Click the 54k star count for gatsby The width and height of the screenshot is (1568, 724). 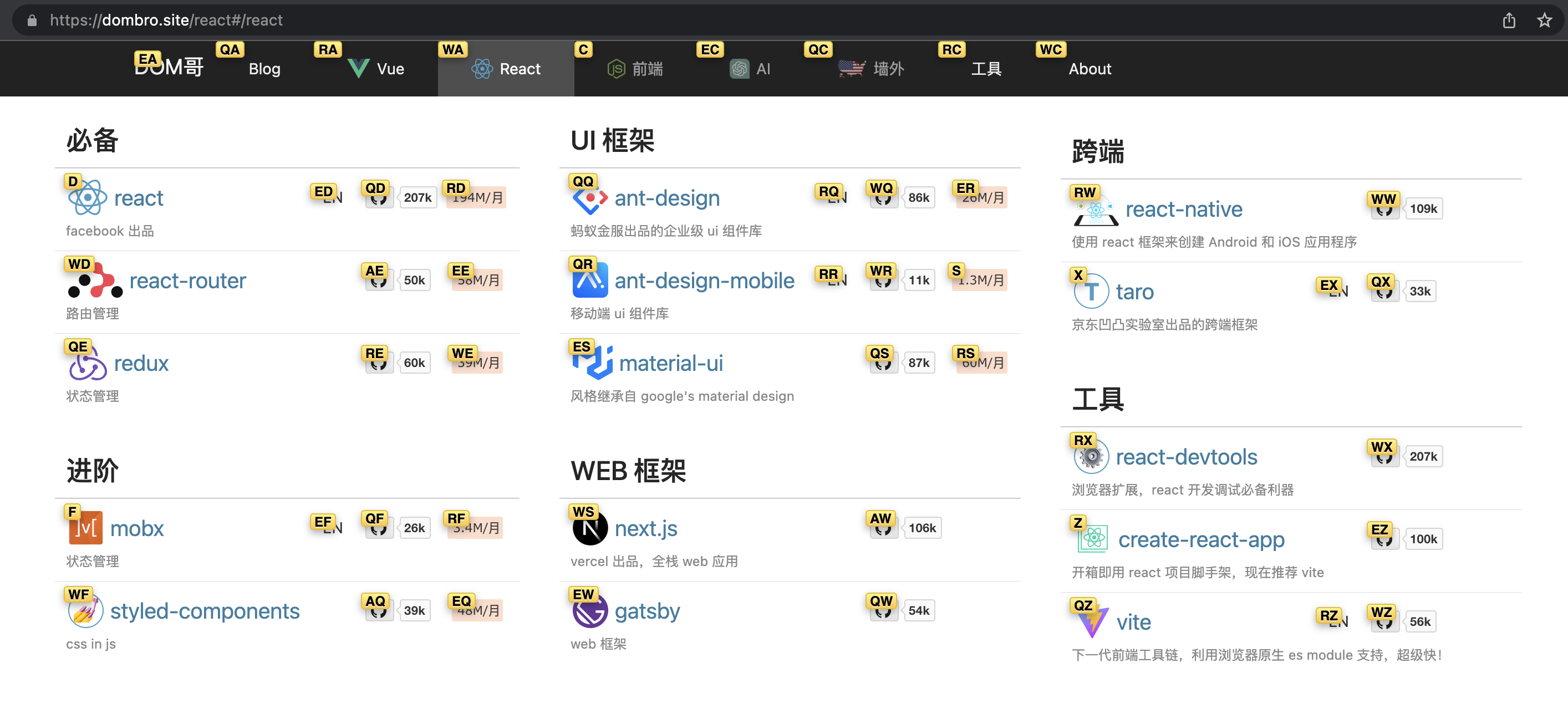click(919, 611)
